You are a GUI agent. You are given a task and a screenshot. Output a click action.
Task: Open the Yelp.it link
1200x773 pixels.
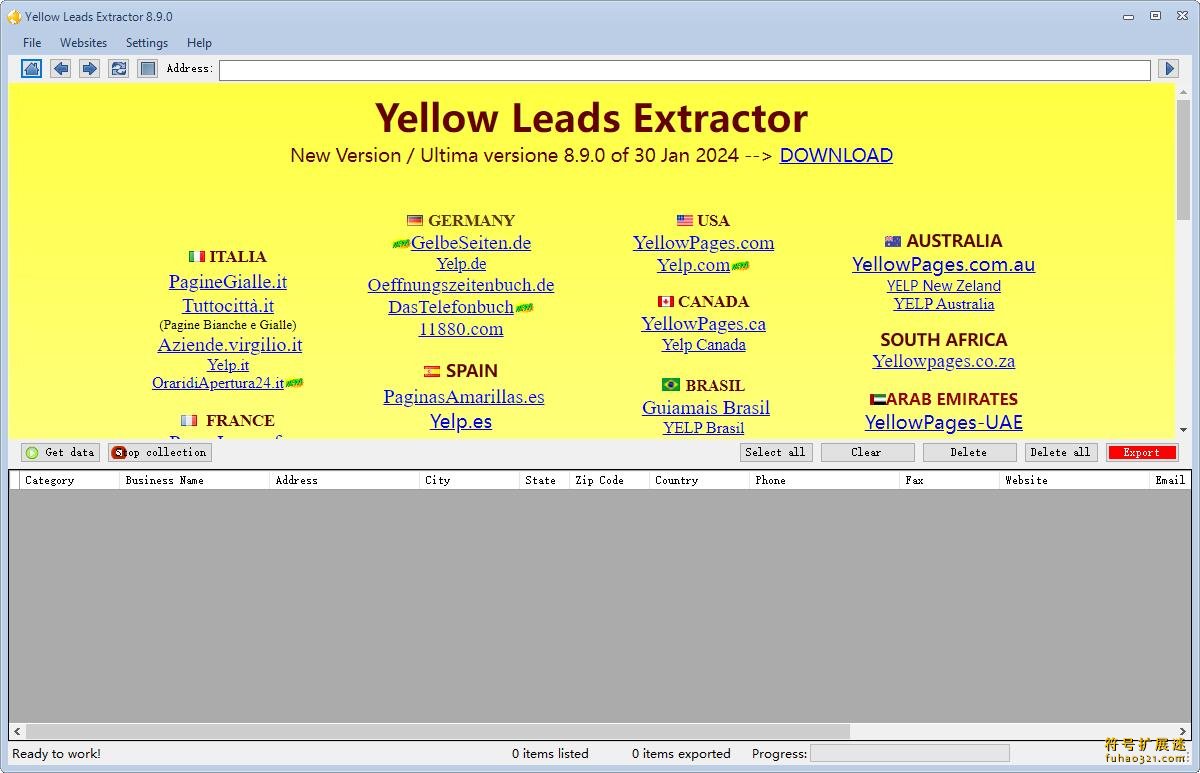pos(228,365)
